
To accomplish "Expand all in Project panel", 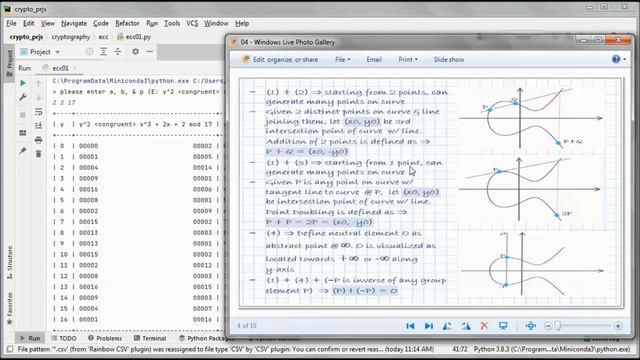I will pyautogui.click(x=104, y=52).
